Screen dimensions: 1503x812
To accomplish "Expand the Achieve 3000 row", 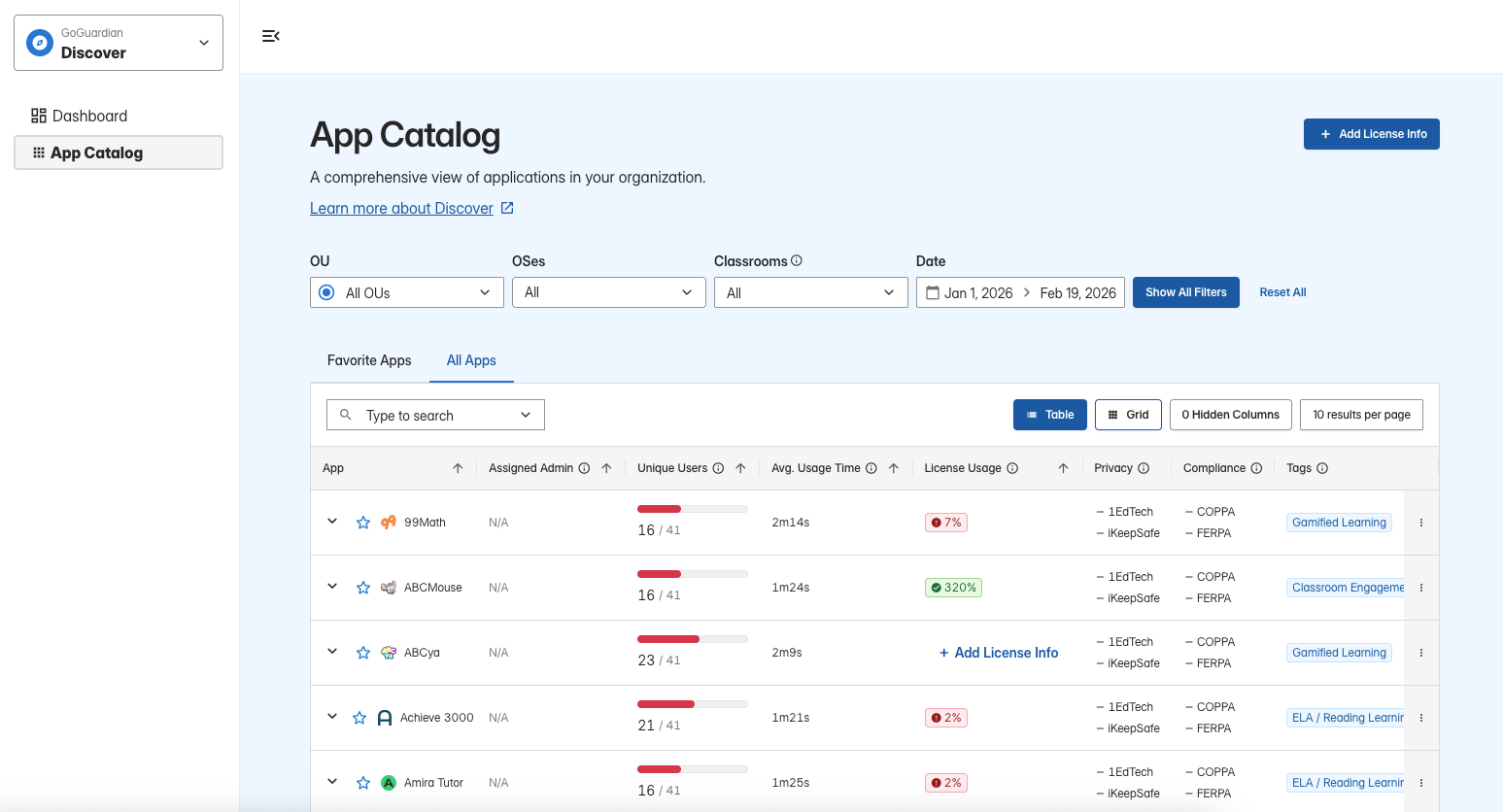I will point(332,717).
